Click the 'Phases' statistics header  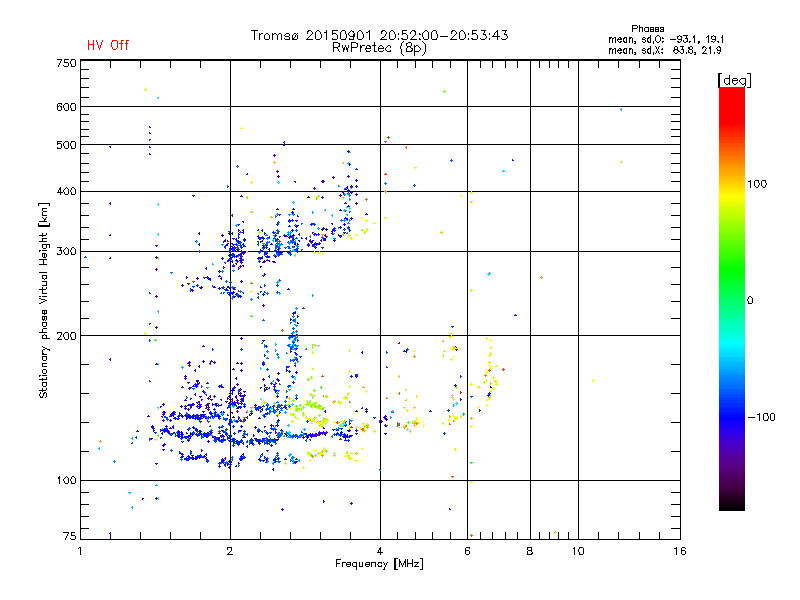point(647,29)
